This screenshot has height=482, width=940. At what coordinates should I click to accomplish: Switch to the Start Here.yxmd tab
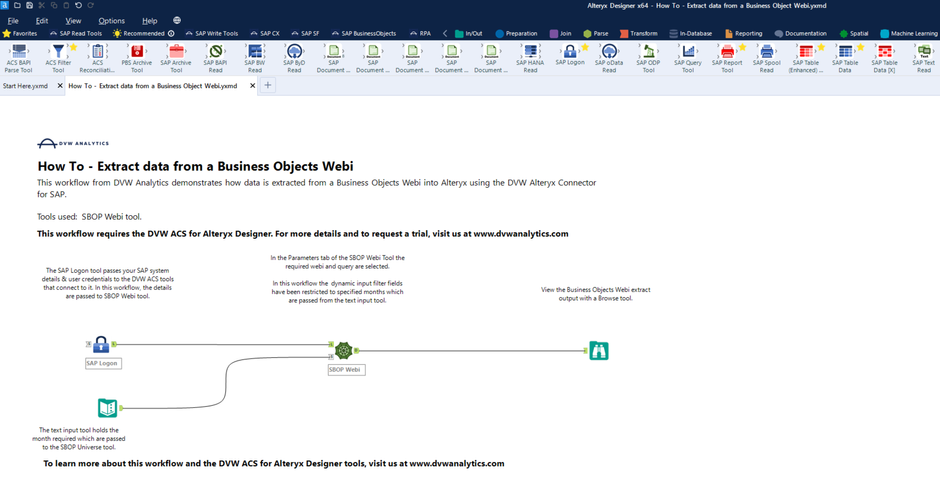pos(26,86)
